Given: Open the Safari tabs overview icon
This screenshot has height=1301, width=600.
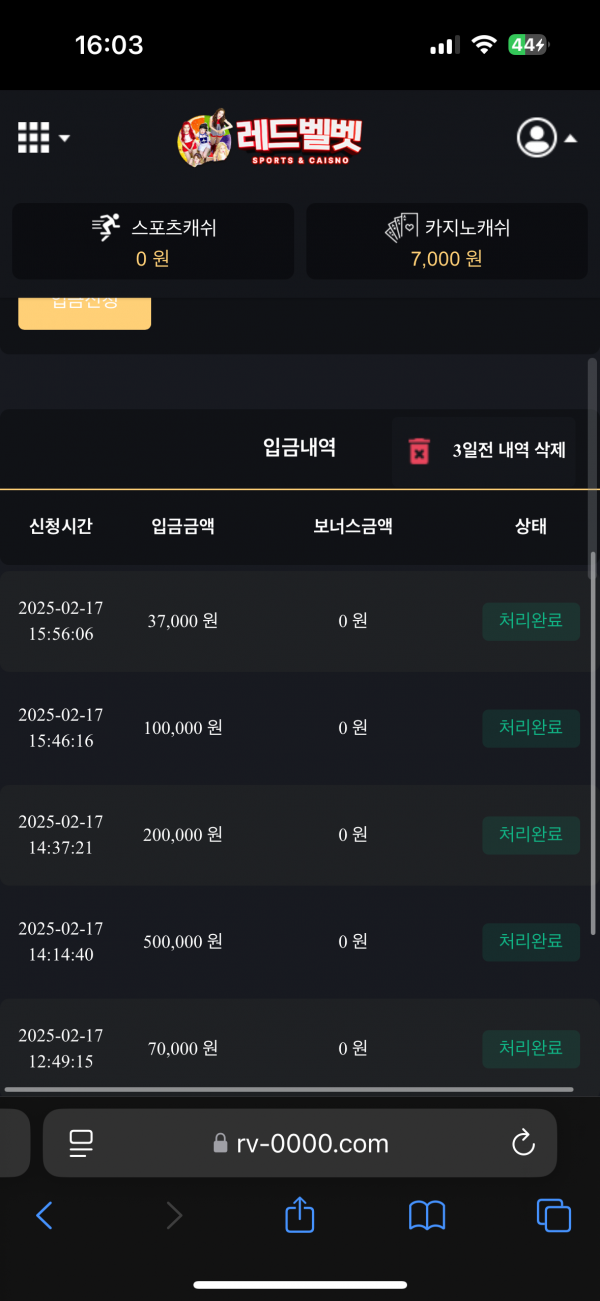Looking at the screenshot, I should [553, 1215].
